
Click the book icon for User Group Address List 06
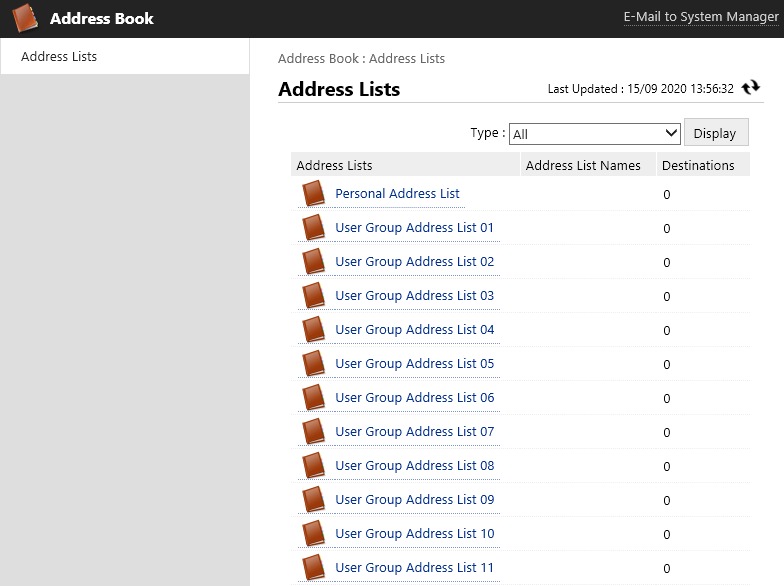[x=314, y=398]
